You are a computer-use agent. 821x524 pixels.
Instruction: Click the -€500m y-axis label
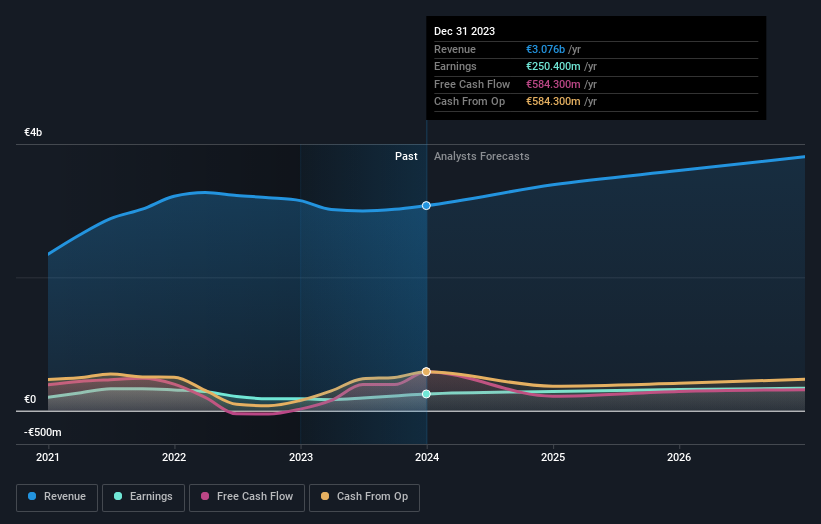coord(42,432)
